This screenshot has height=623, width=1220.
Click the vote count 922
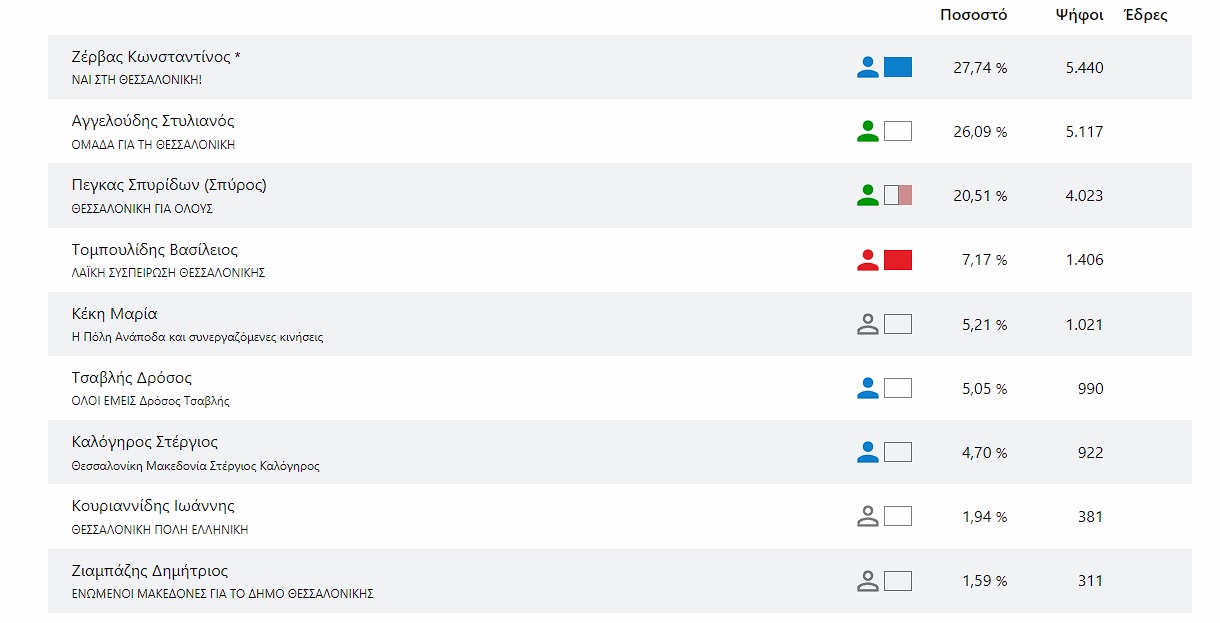1091,453
